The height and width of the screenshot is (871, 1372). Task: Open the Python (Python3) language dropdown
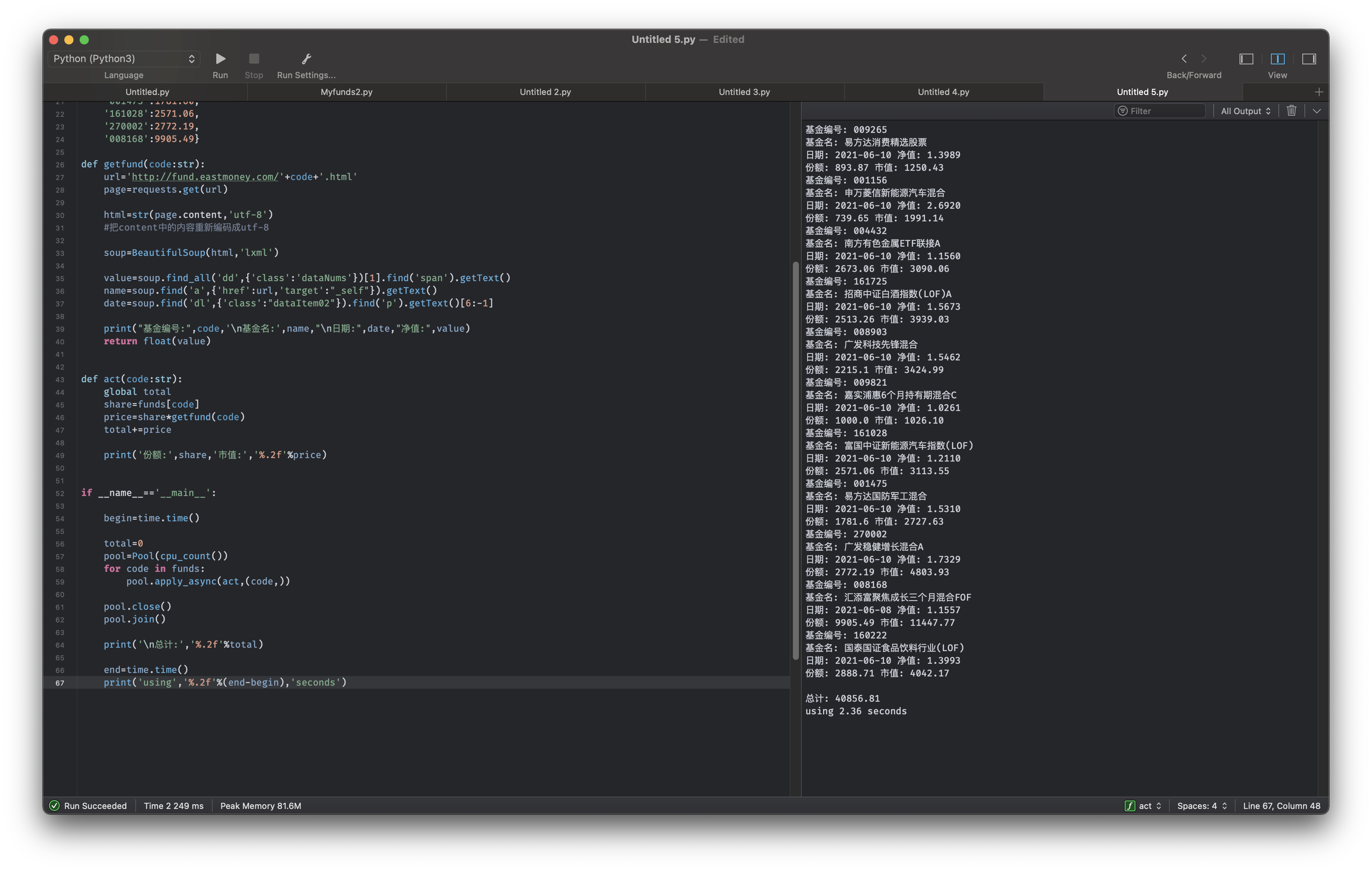[x=124, y=59]
